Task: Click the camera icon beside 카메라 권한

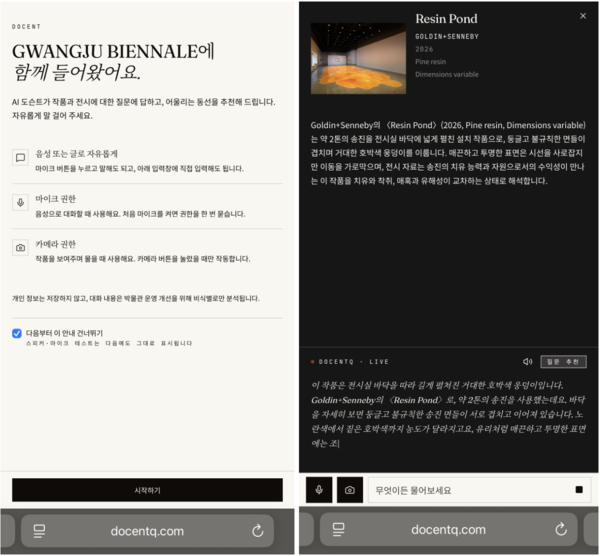Action: click(20, 248)
